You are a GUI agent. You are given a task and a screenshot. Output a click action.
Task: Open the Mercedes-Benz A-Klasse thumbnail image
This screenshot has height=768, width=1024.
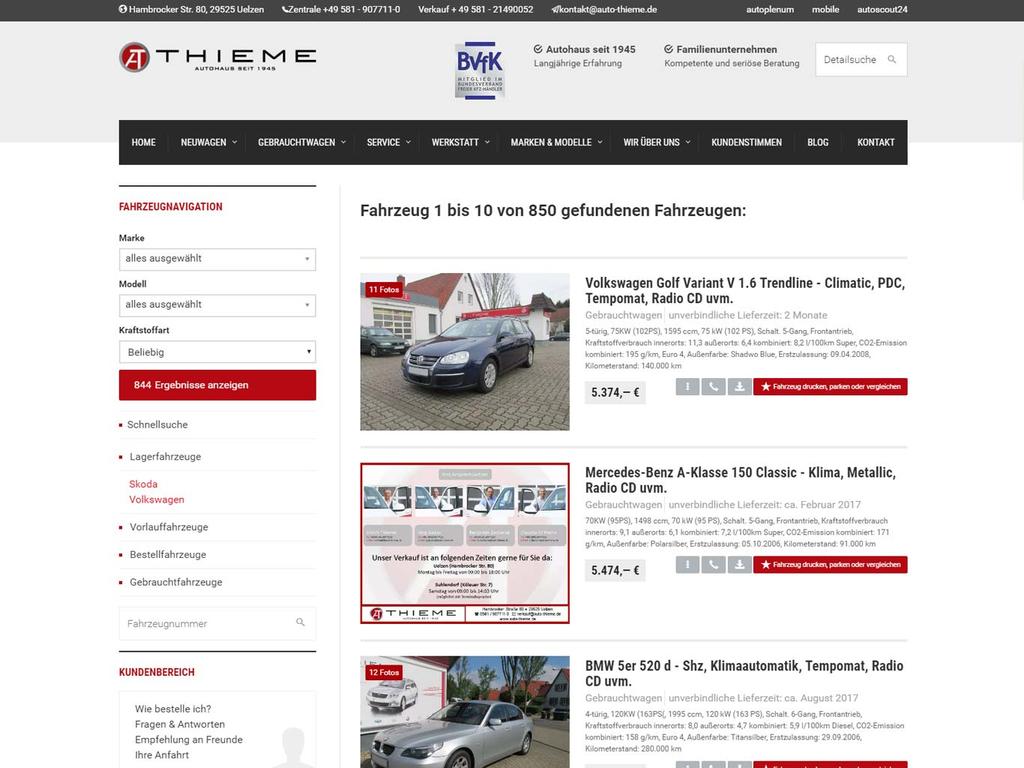click(465, 543)
